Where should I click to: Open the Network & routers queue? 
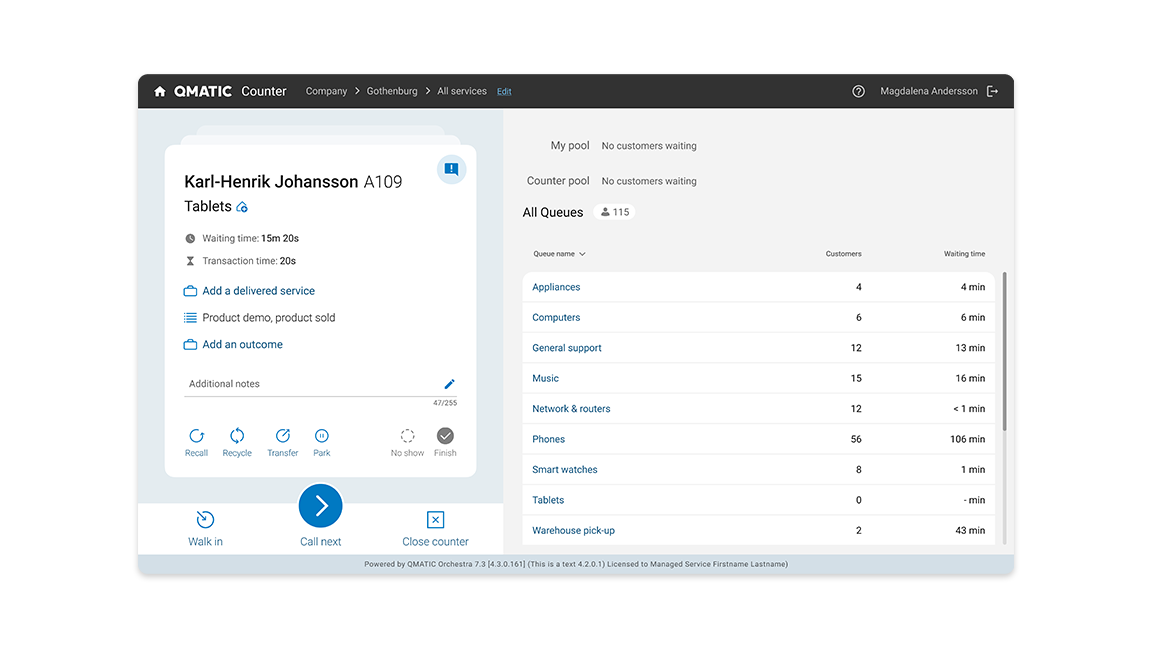pyautogui.click(x=571, y=408)
